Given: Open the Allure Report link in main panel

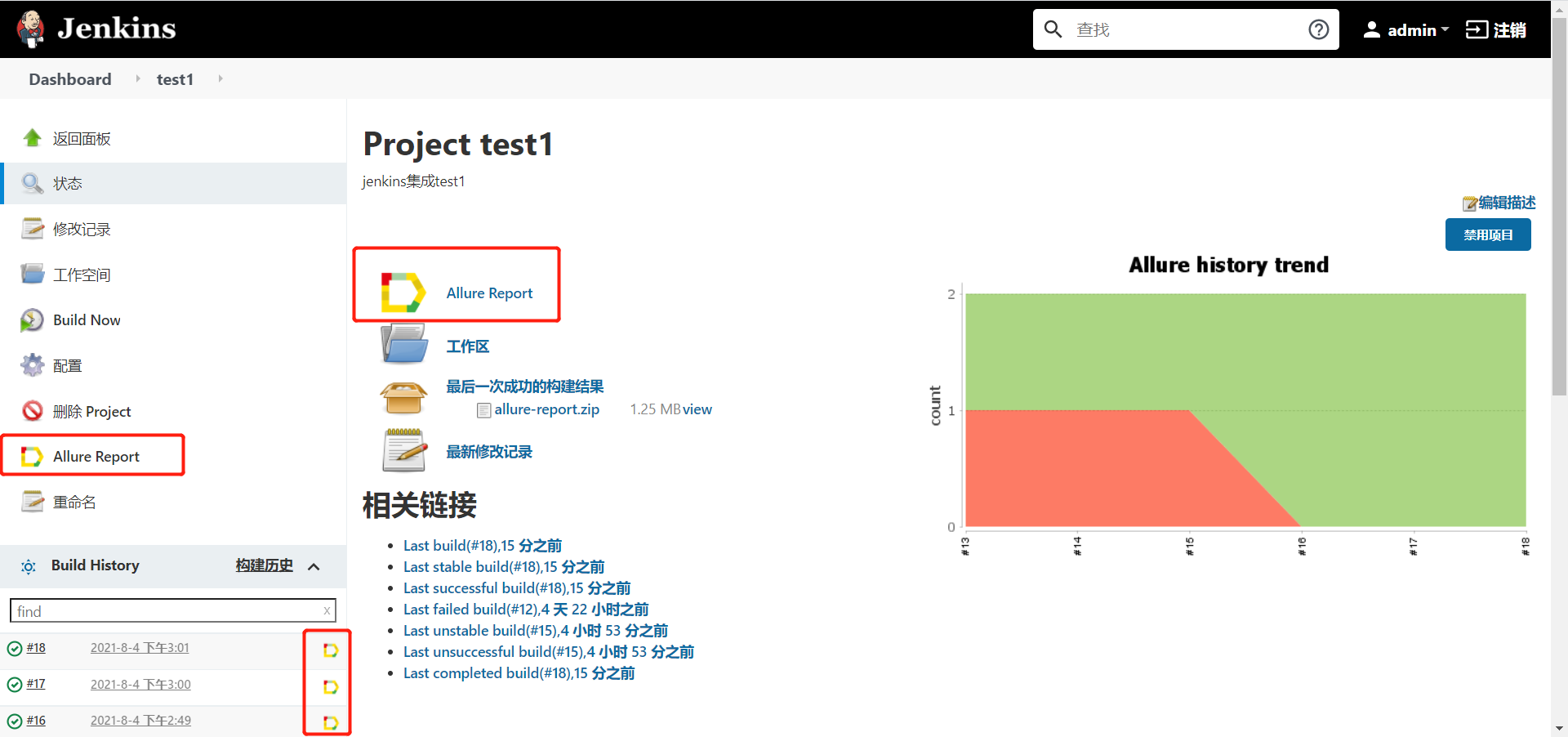Looking at the screenshot, I should 489,293.
